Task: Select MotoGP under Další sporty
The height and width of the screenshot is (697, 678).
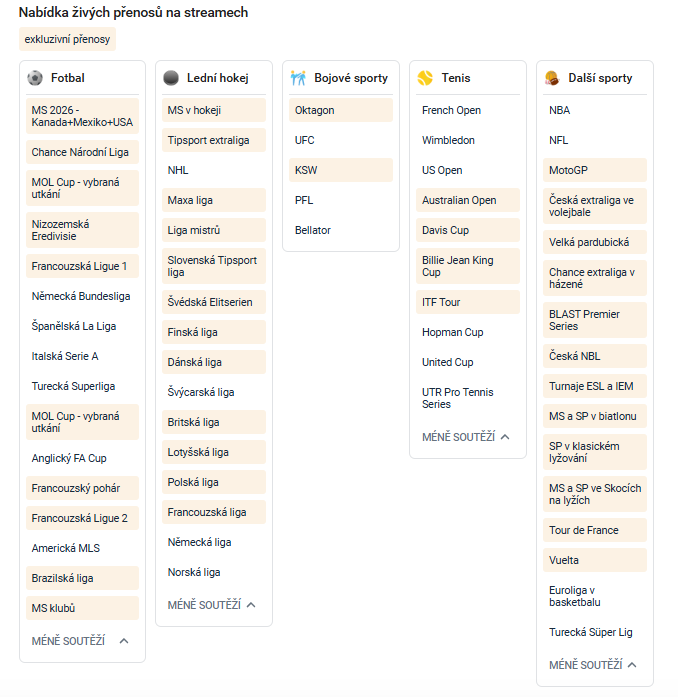Action: (595, 170)
